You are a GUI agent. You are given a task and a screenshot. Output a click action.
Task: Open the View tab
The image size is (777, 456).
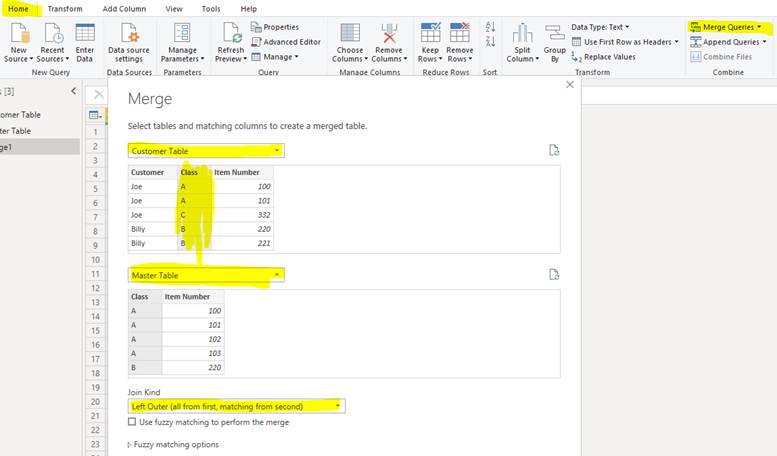tap(174, 9)
